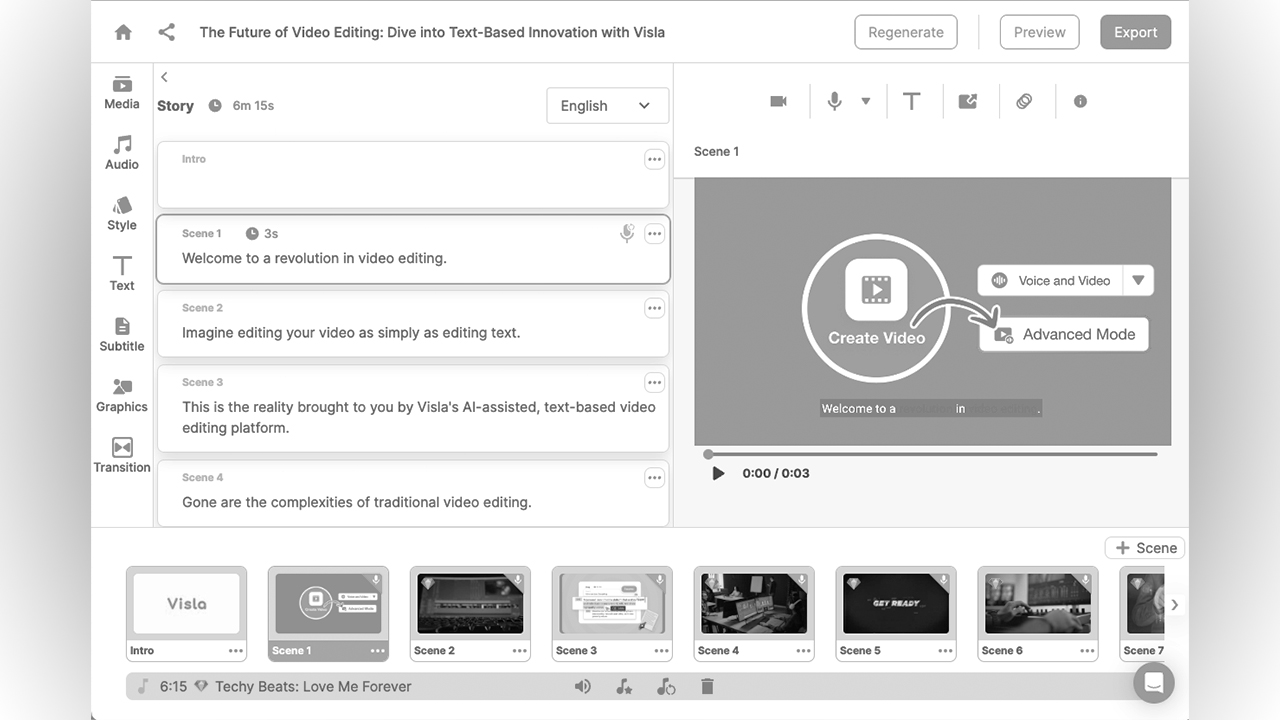
Task: Open more options for Scene 3 story row
Action: [x=654, y=383]
